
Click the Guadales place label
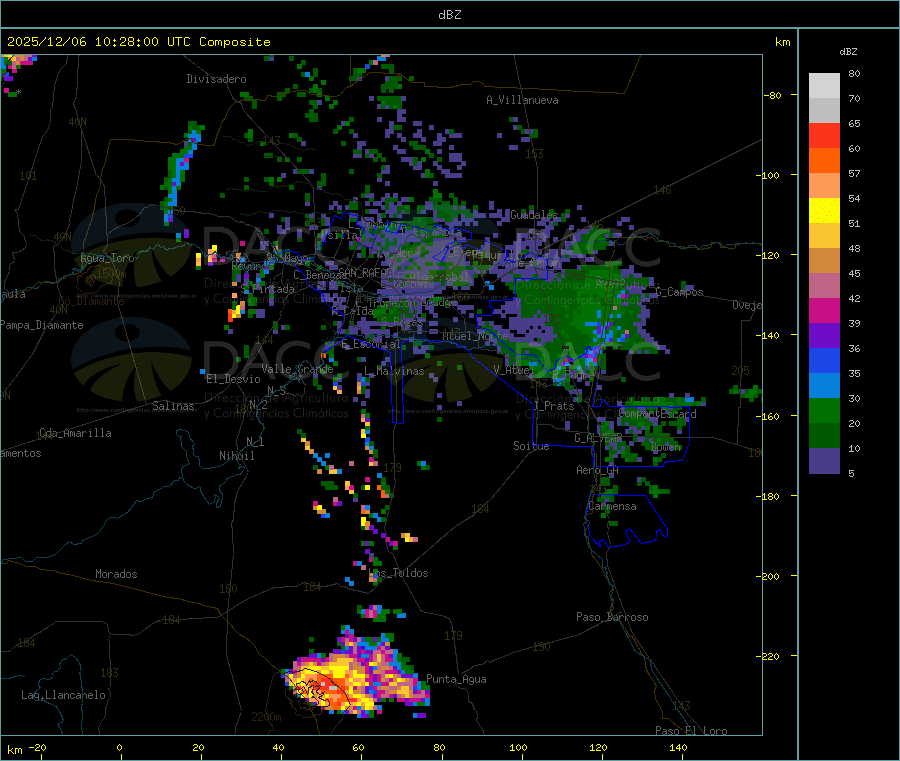point(534,215)
